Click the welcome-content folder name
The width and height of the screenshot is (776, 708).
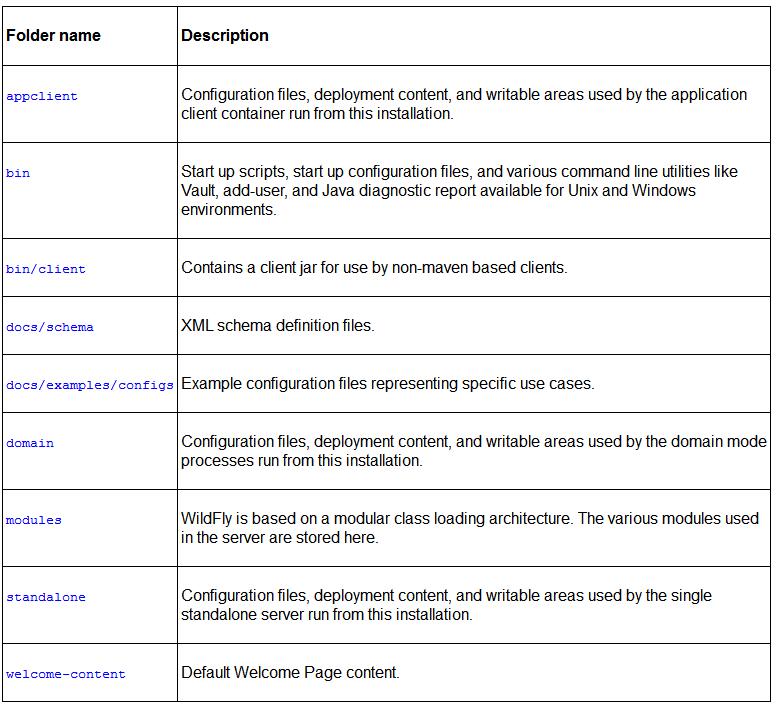point(66,674)
